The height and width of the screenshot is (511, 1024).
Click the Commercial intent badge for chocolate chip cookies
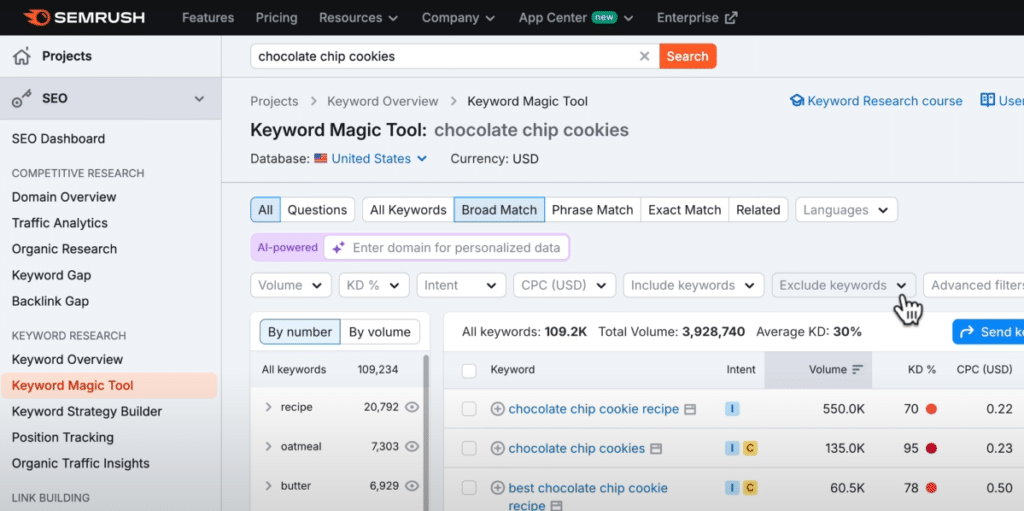(750, 448)
